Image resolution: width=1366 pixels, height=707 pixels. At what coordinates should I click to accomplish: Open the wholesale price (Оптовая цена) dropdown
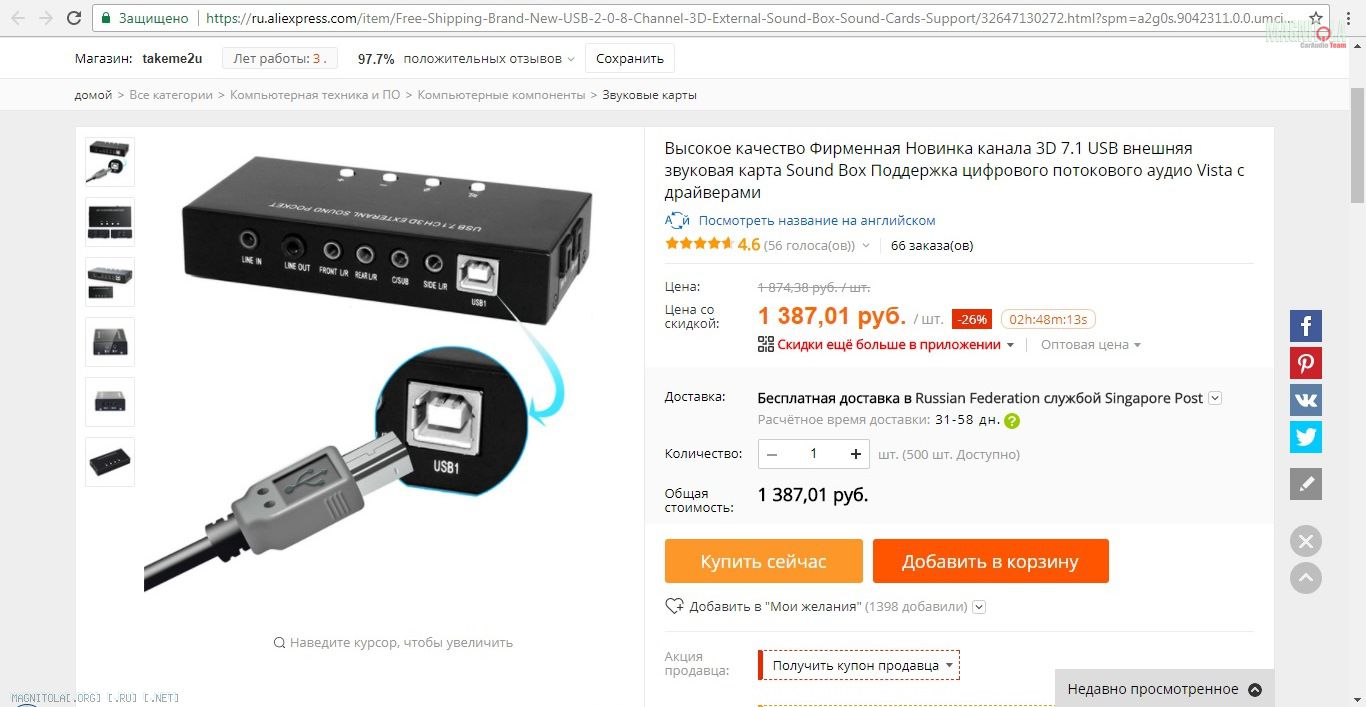(1091, 345)
